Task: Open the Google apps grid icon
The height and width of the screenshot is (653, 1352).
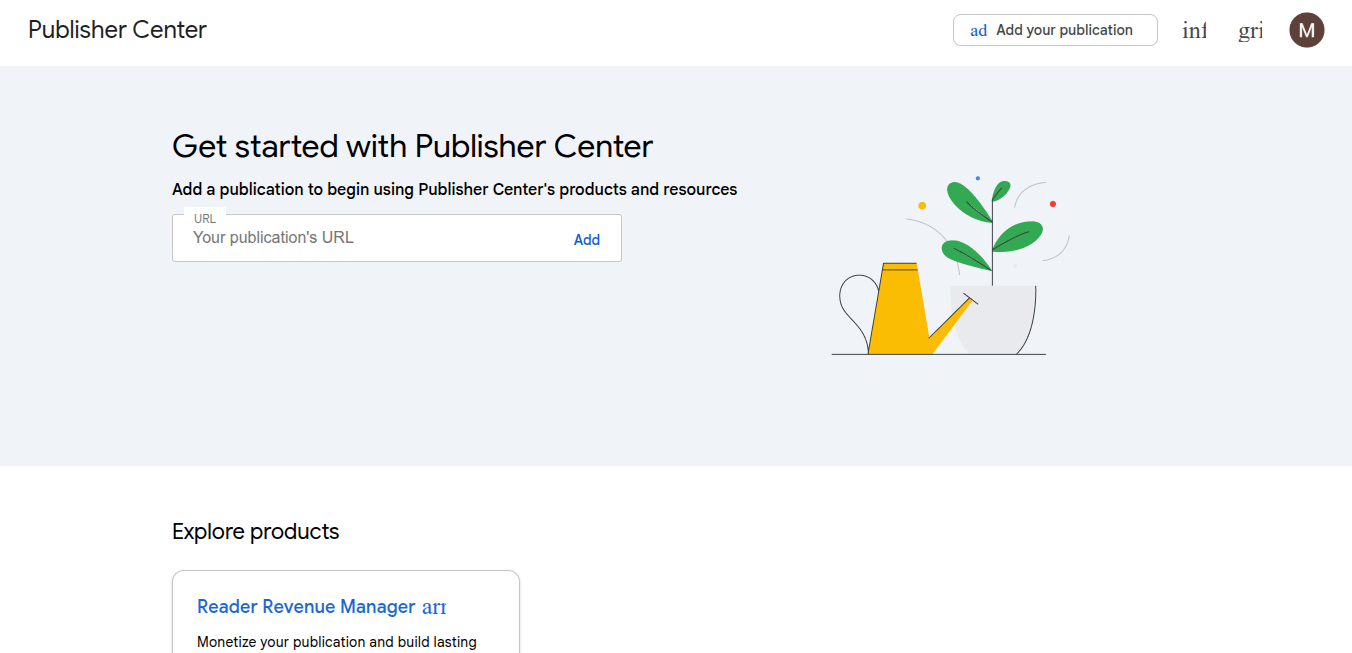Action: click(1250, 31)
